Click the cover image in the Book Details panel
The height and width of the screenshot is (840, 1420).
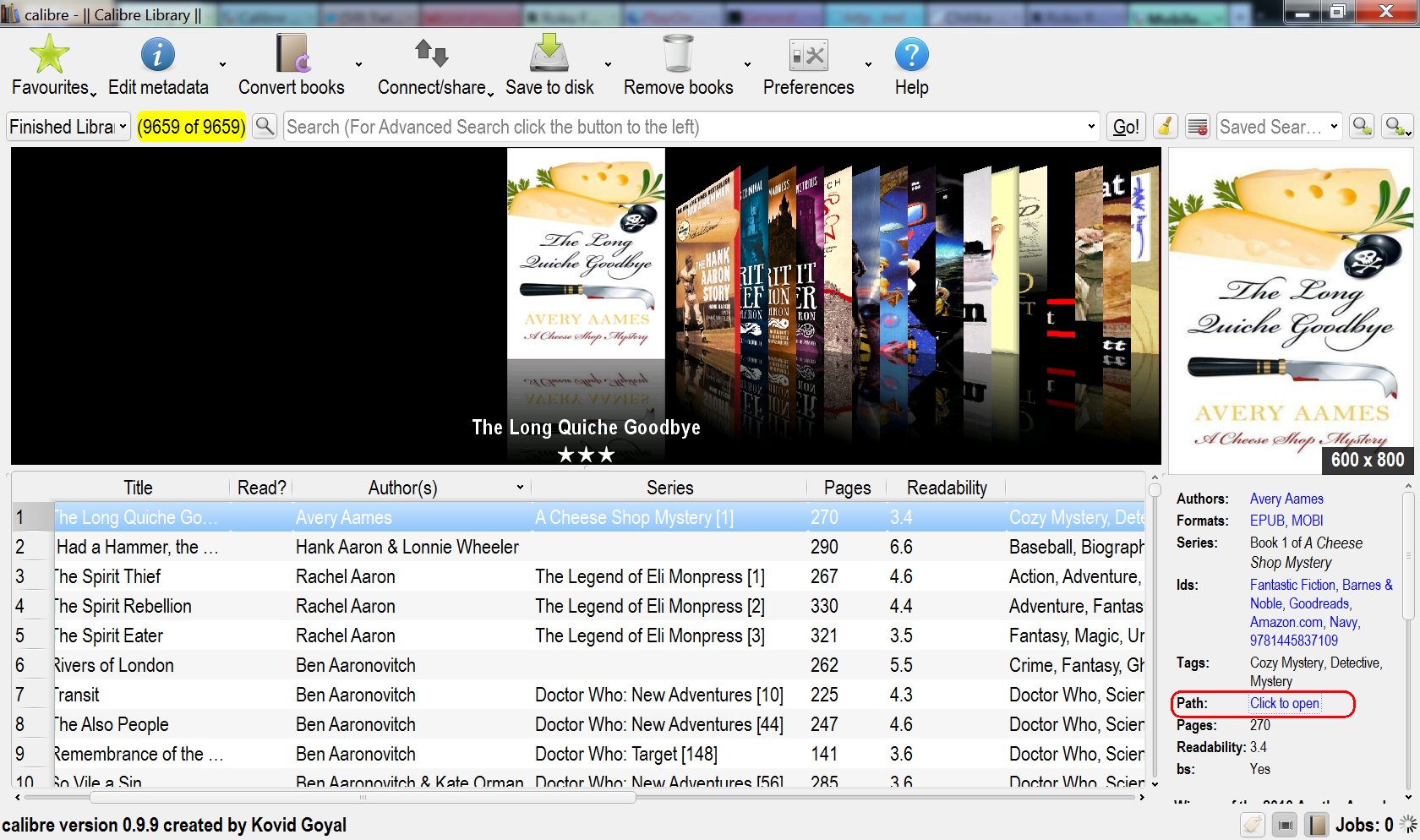[1290, 310]
